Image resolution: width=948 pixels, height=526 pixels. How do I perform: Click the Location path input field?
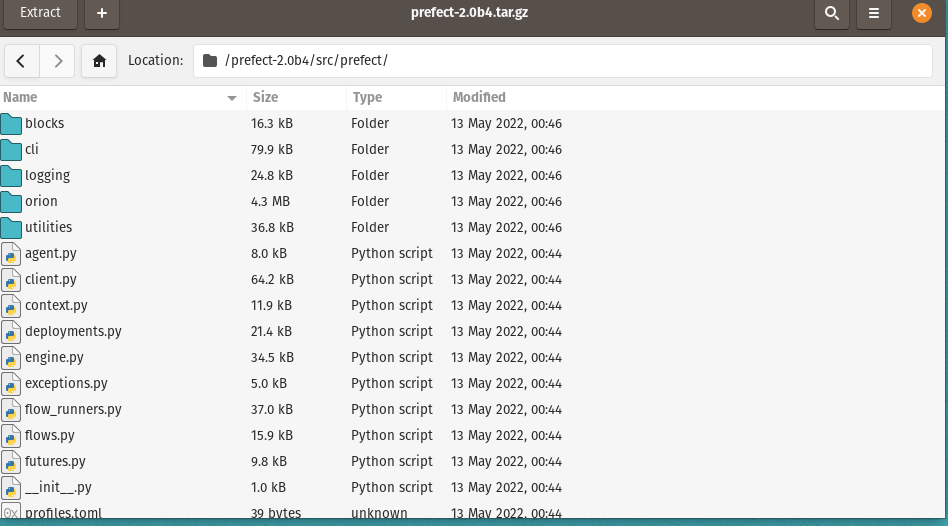coord(563,60)
